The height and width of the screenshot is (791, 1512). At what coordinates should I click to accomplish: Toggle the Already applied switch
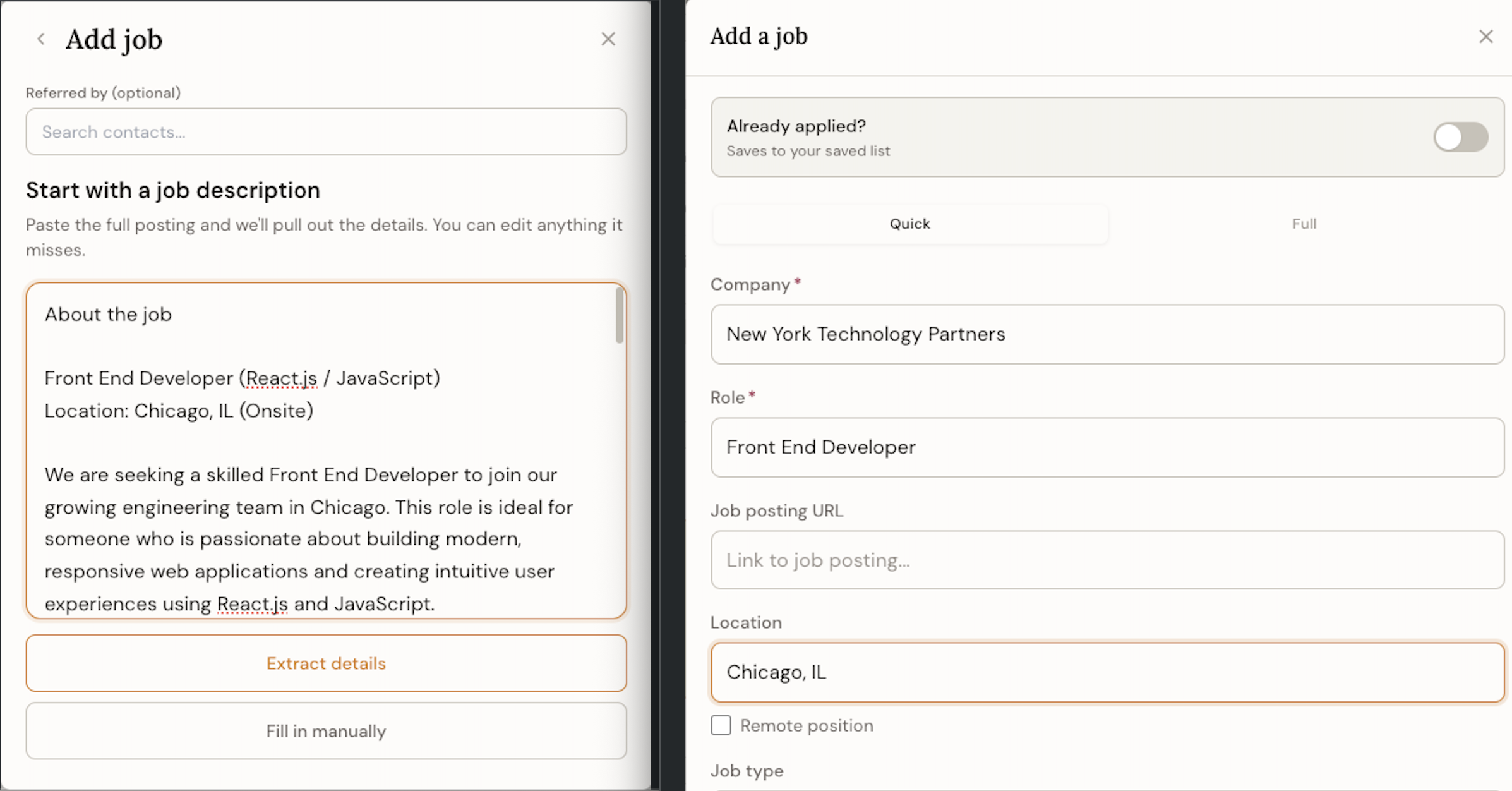(x=1460, y=137)
